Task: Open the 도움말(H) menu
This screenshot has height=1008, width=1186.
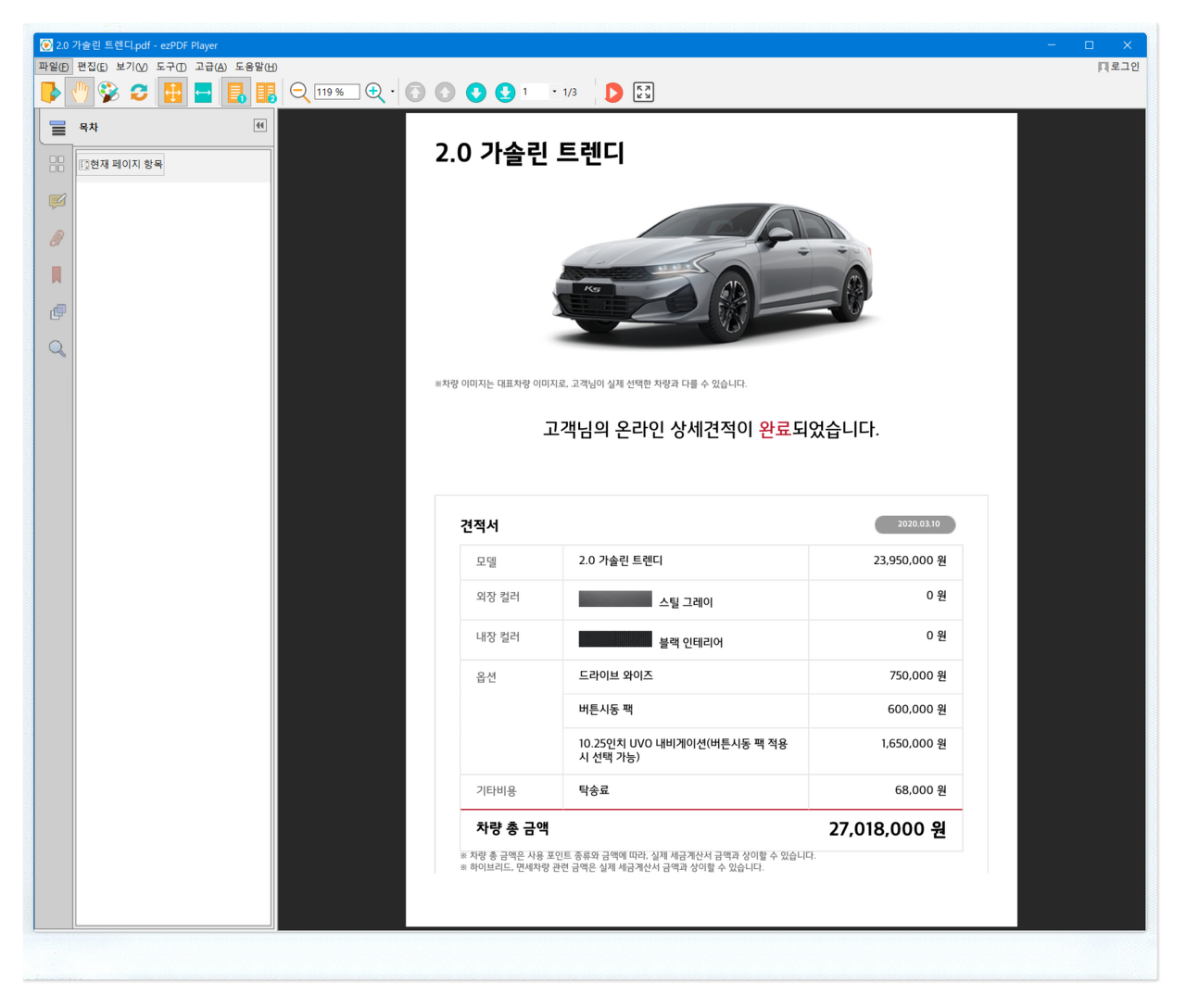Action: (x=256, y=67)
